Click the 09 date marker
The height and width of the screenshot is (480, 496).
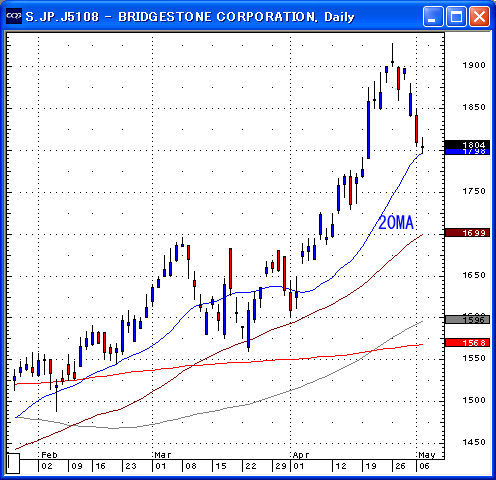click(x=77, y=466)
